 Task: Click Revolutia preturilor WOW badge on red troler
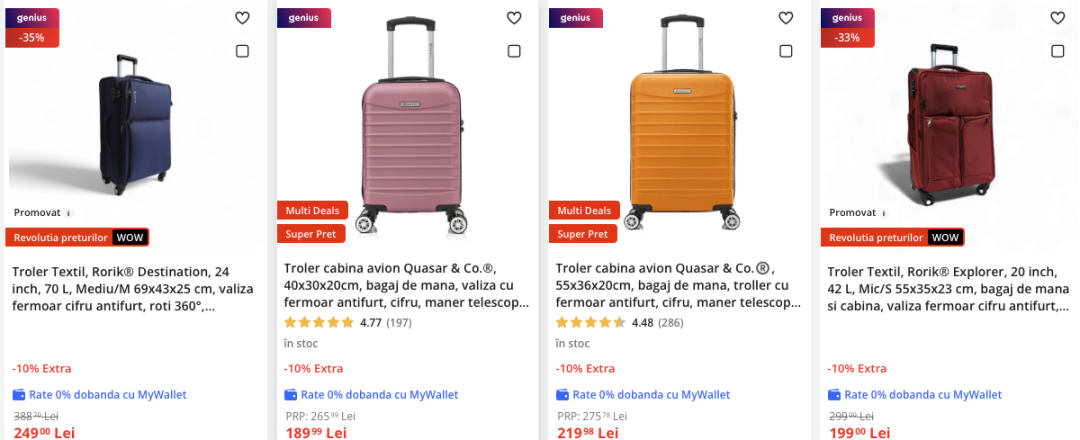pyautogui.click(x=891, y=237)
